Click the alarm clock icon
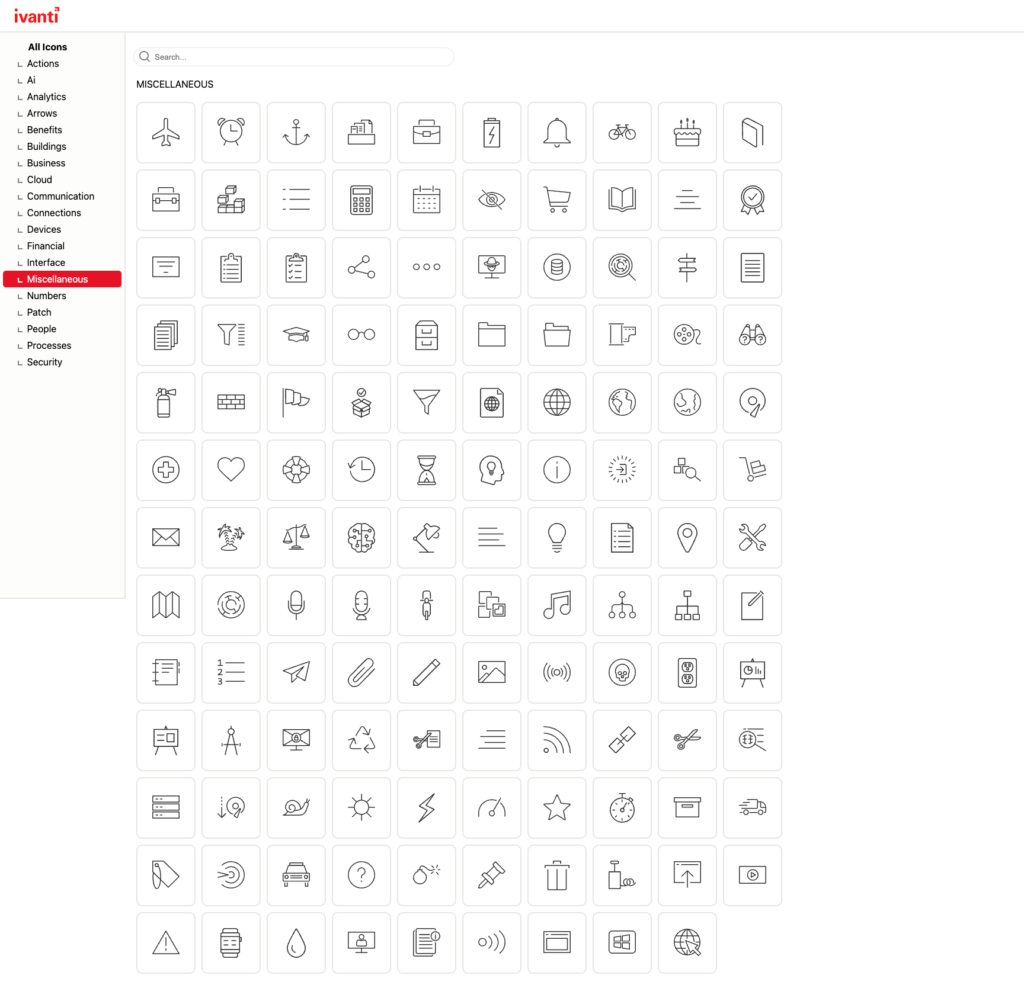The image size is (1024, 1001). coord(231,132)
